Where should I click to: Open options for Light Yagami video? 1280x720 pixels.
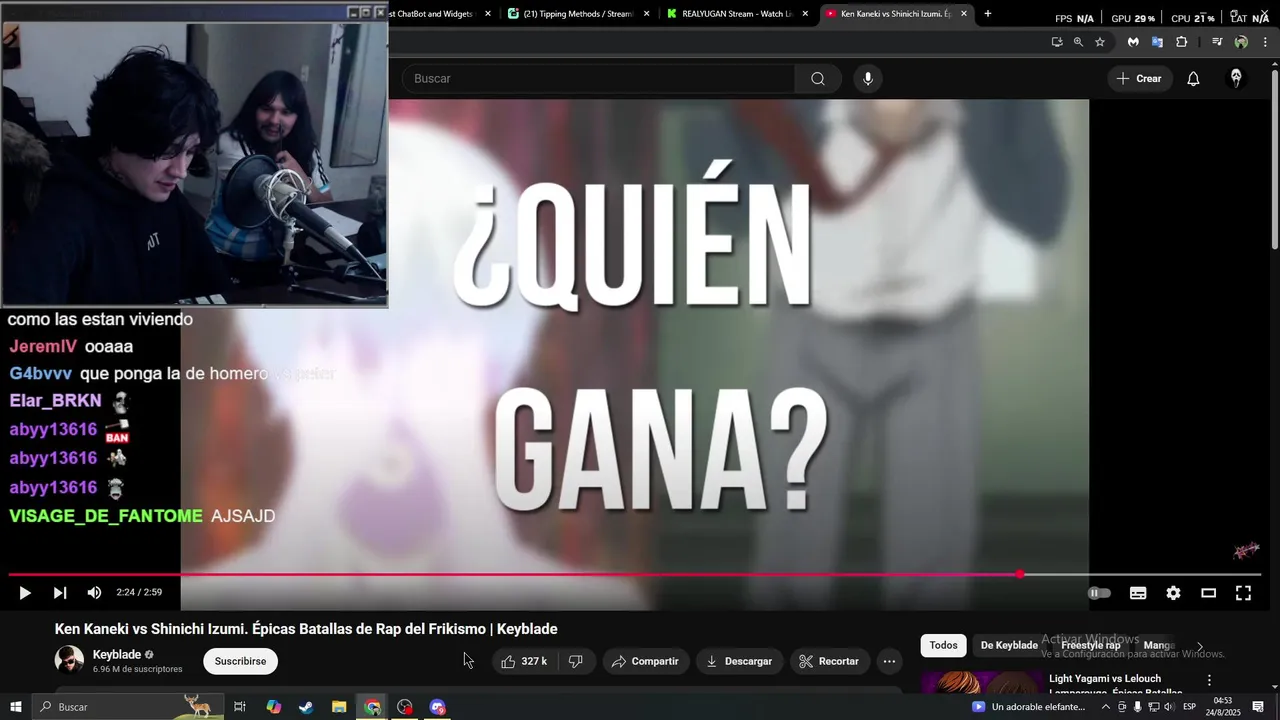(x=1209, y=680)
